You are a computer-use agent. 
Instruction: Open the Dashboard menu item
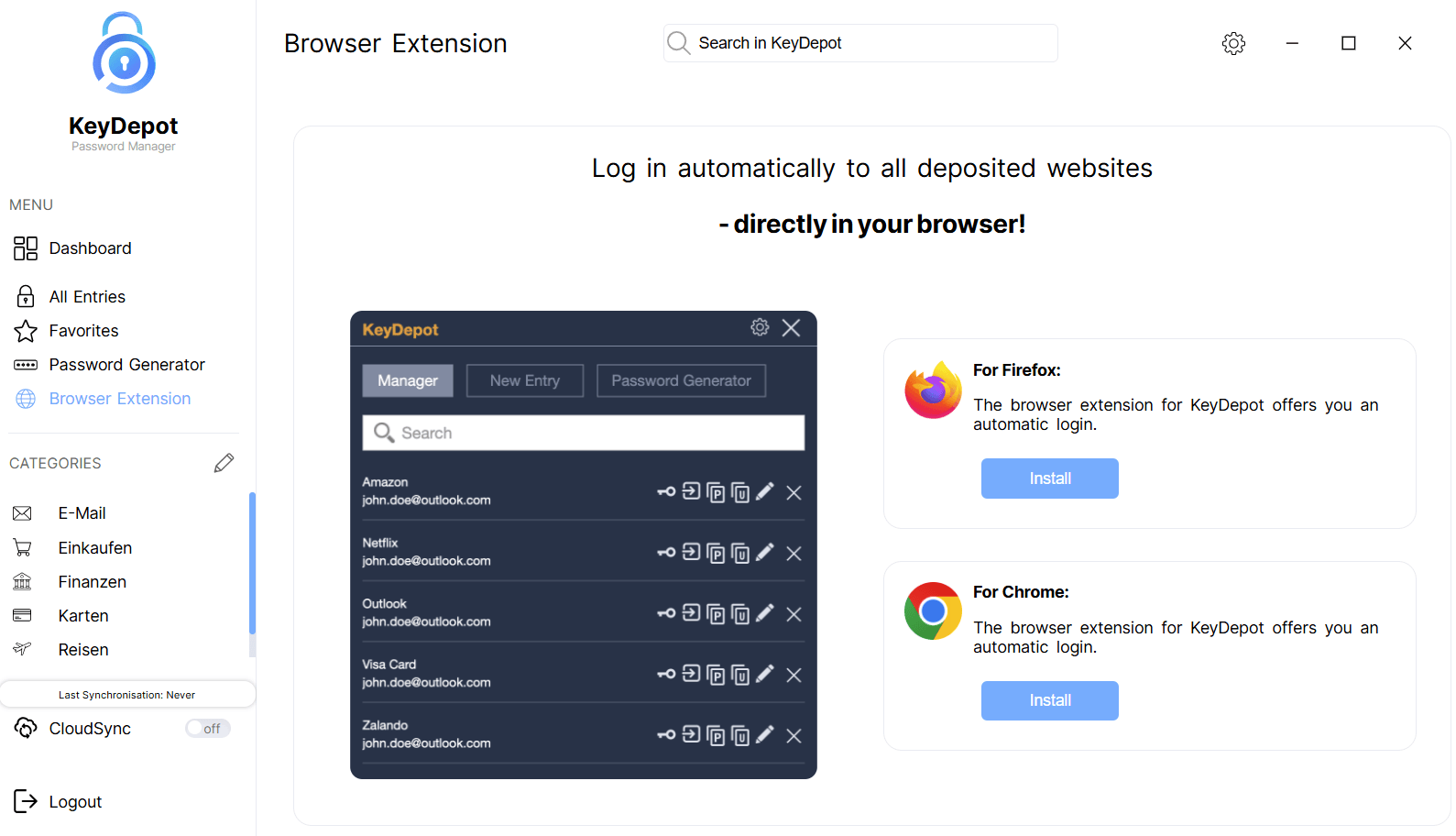coord(90,248)
